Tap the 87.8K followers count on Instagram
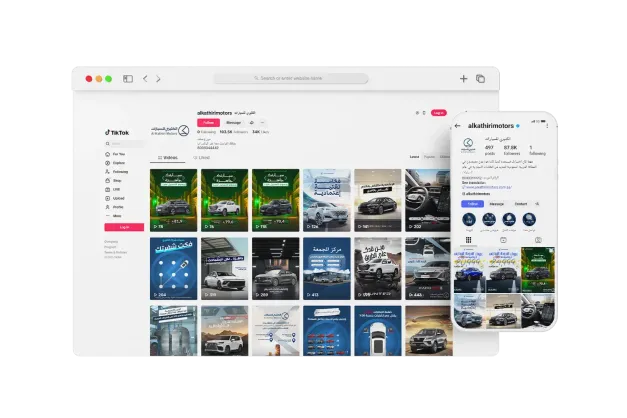 click(x=512, y=150)
